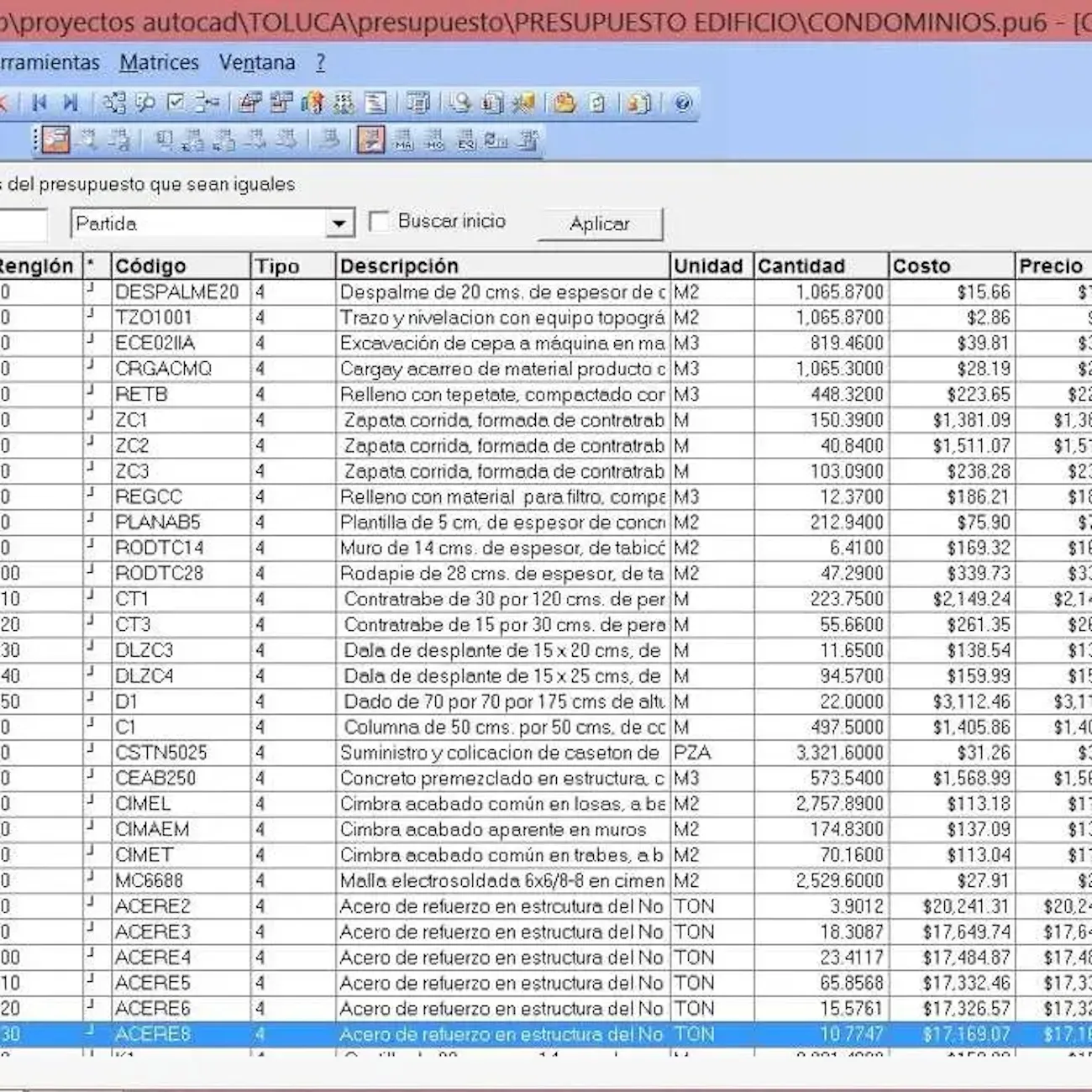This screenshot has height=1092, width=1092.
Task: Open the Matrices menu
Action: (160, 62)
